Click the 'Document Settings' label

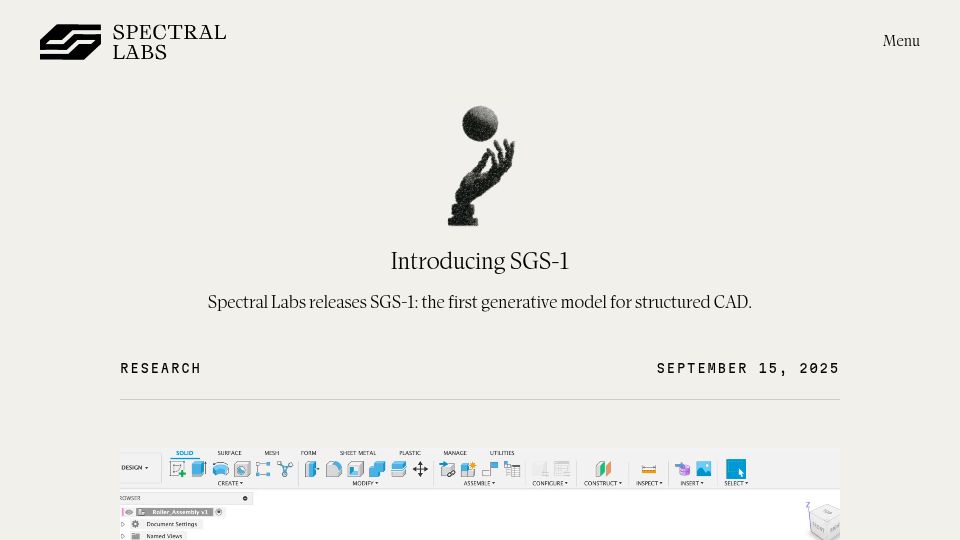pos(172,524)
